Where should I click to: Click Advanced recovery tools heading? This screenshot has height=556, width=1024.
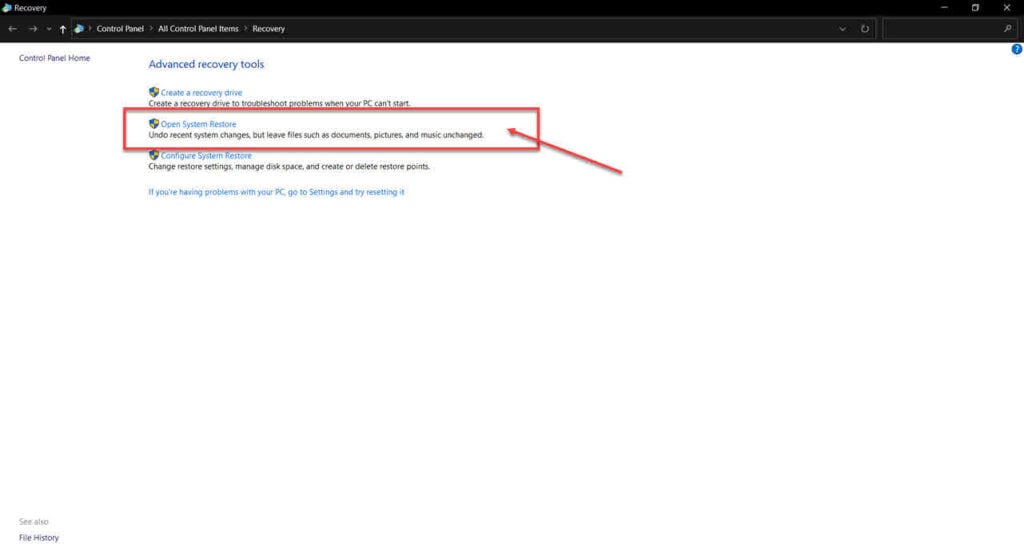[x=206, y=64]
